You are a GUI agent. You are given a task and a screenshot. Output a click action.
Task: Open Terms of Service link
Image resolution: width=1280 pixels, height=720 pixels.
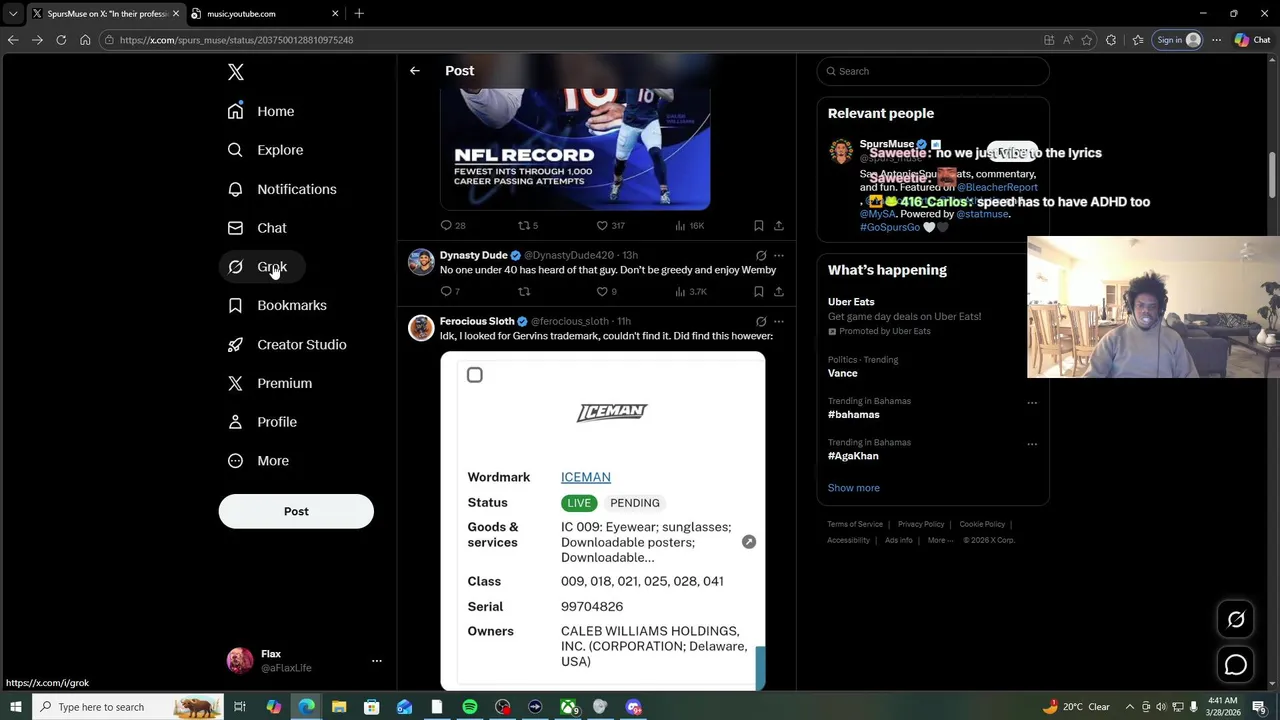point(855,524)
